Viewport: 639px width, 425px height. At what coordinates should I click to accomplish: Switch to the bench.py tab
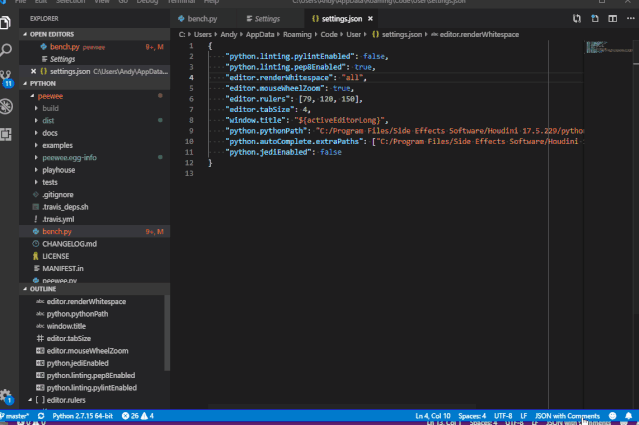[203, 19]
